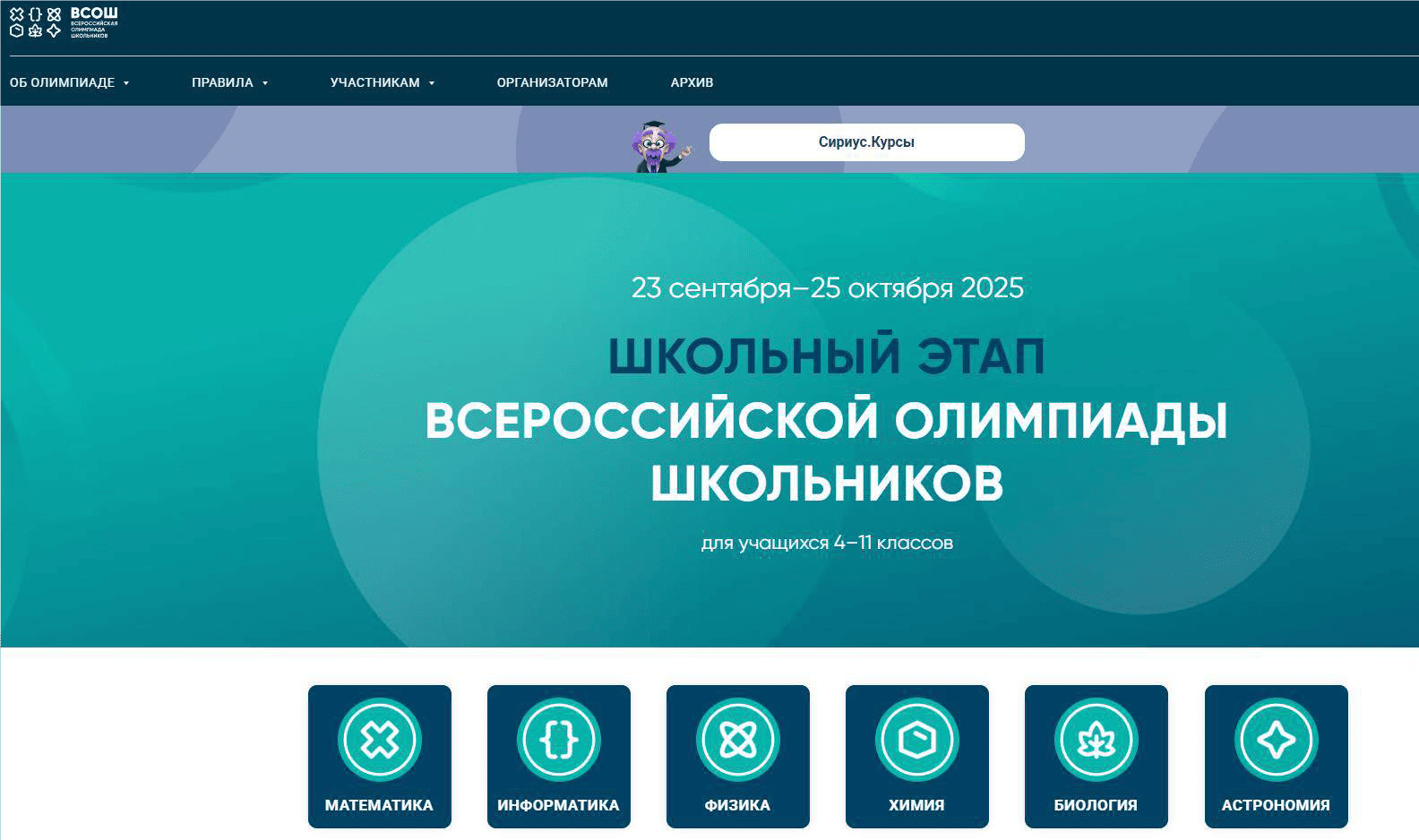
Task: Click the professor mascot character
Action: tap(659, 147)
